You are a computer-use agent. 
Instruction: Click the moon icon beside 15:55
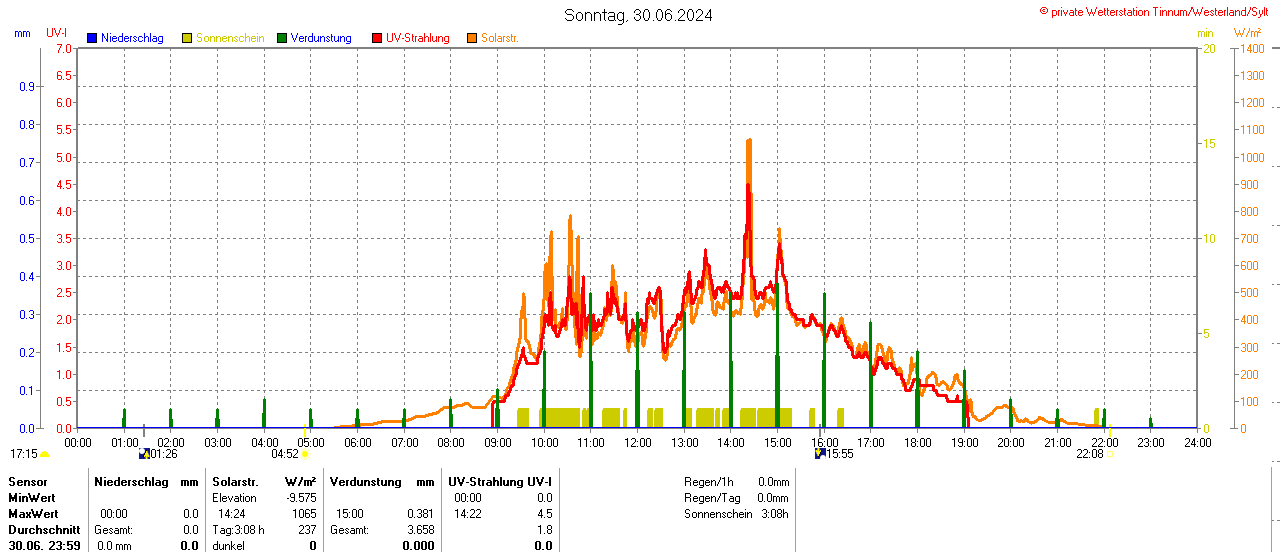point(820,454)
